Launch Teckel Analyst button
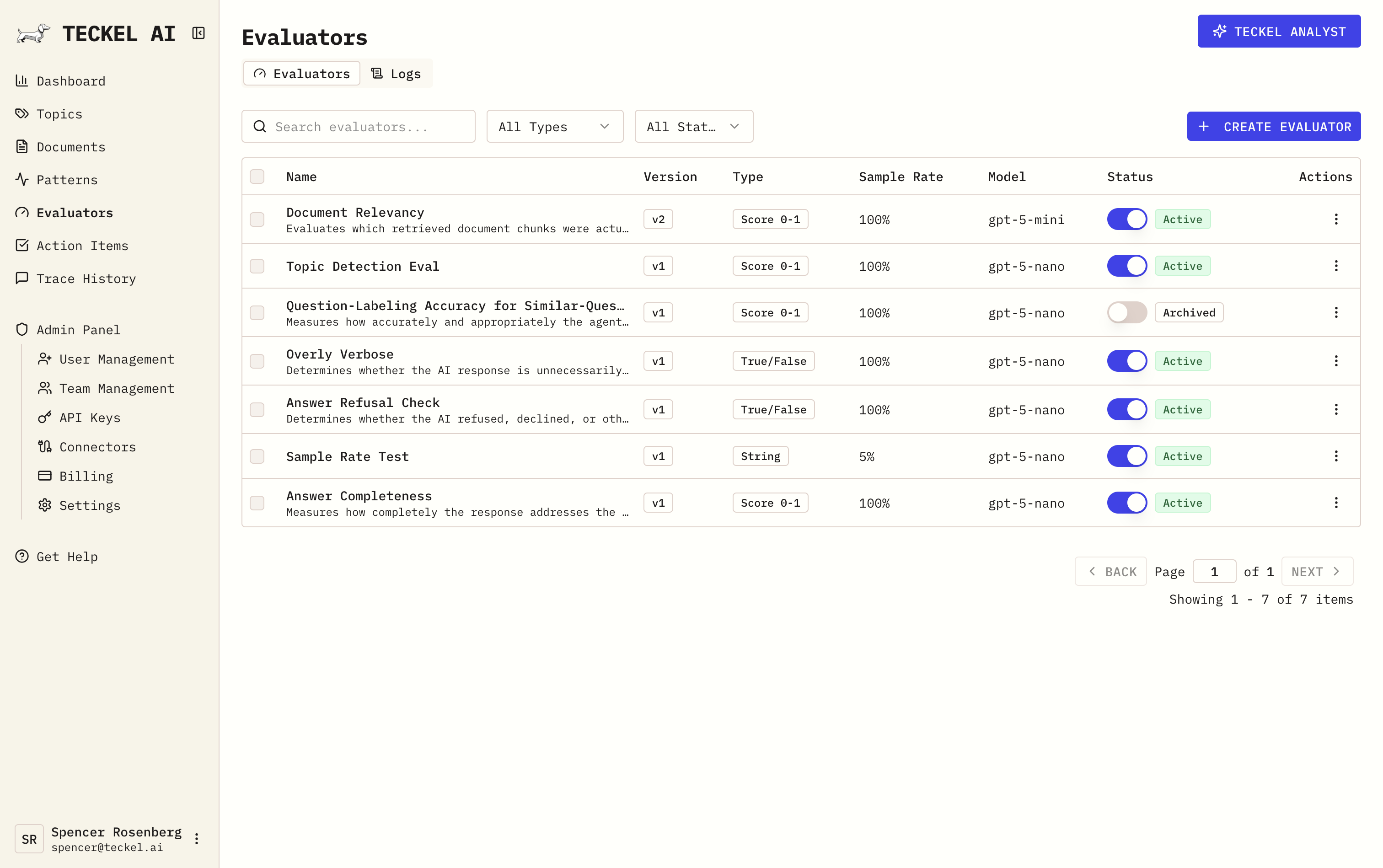The height and width of the screenshot is (868, 1383). (1279, 32)
